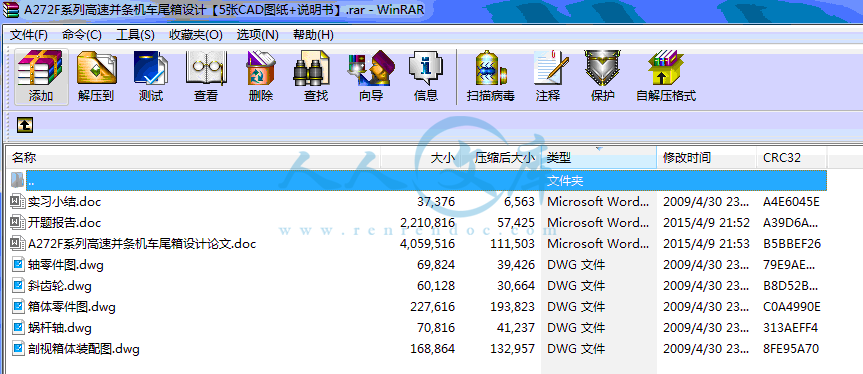Select the file 蜗杆轴.dwg
Image resolution: width=863 pixels, height=374 pixels.
point(59,328)
